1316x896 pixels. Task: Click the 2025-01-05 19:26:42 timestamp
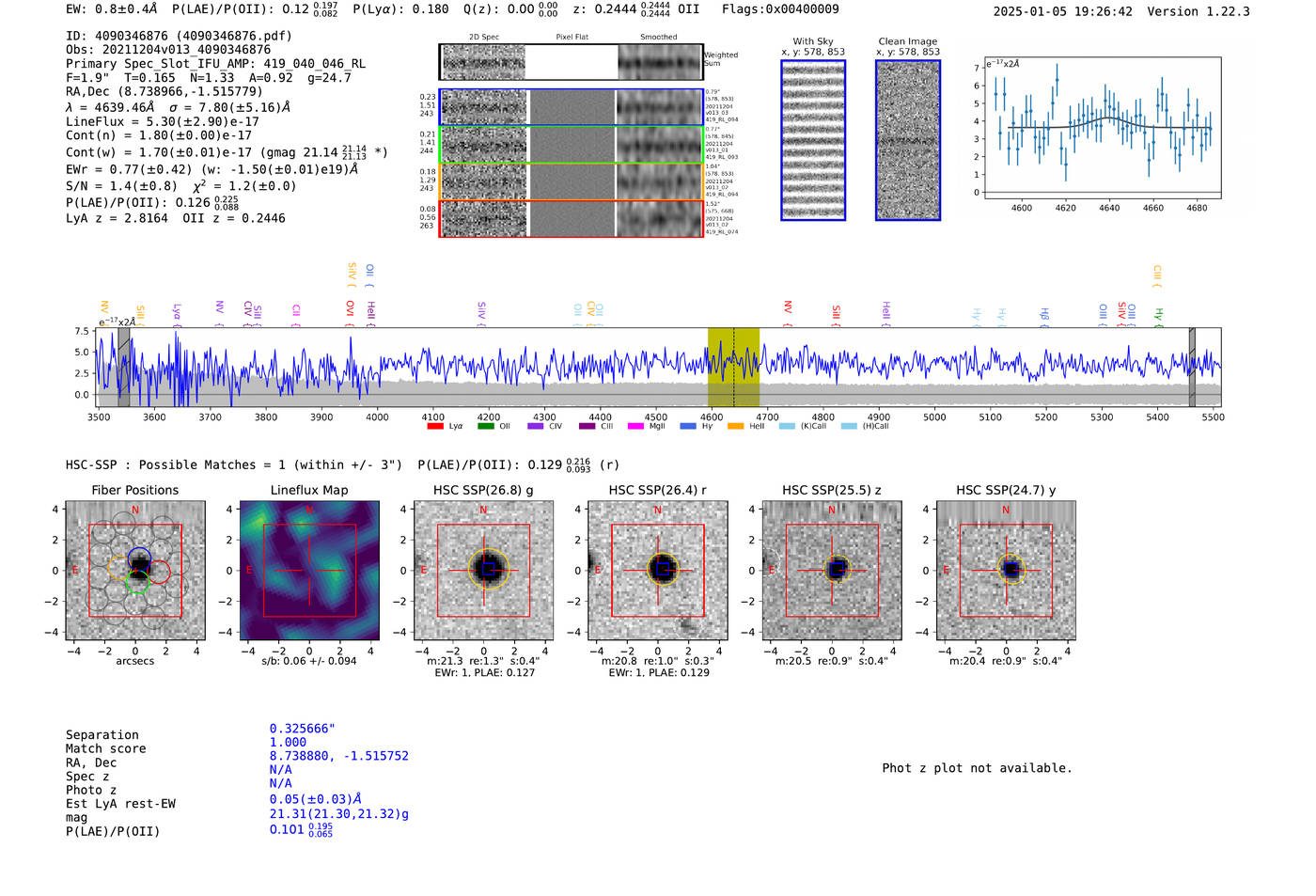tap(1063, 11)
